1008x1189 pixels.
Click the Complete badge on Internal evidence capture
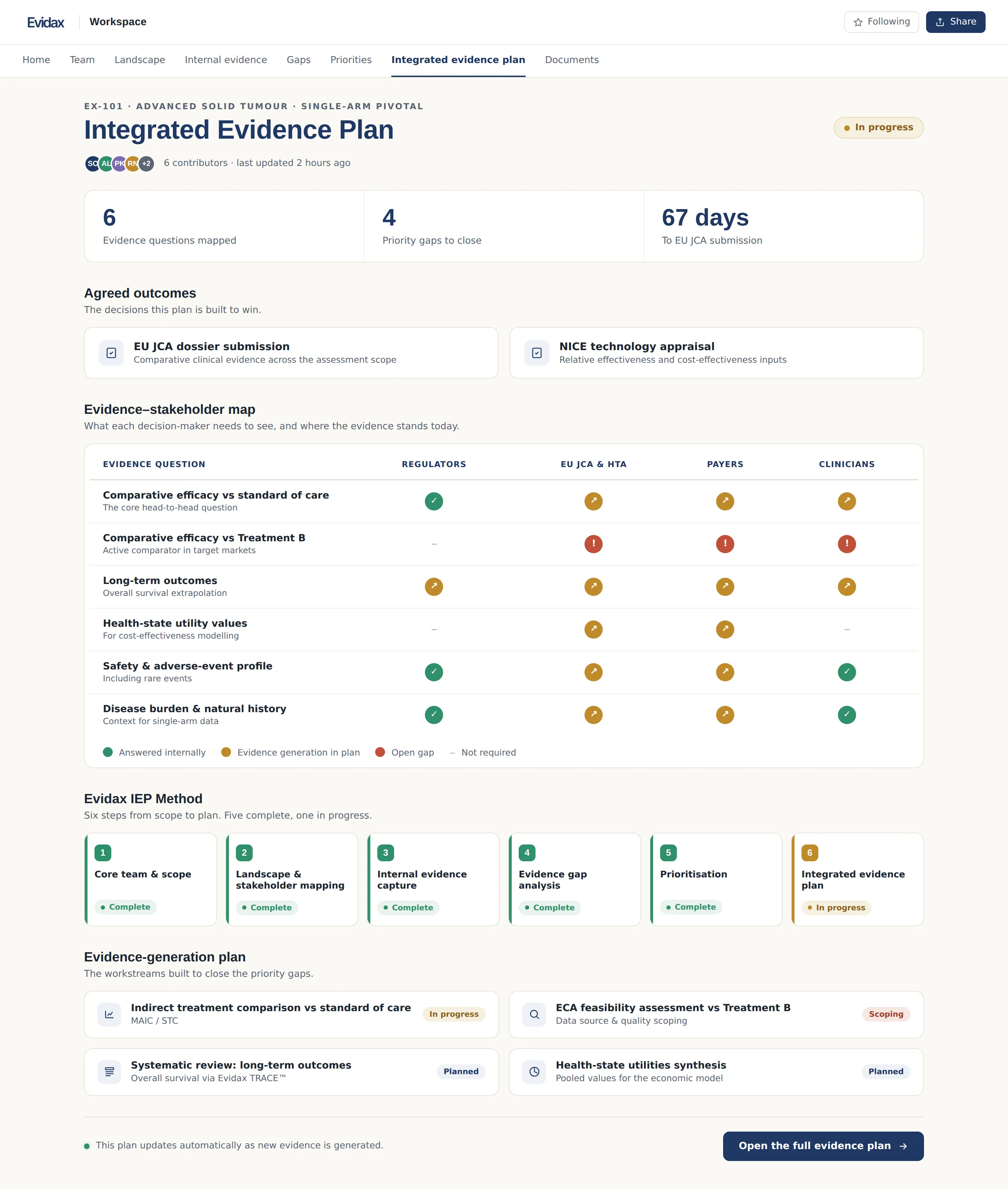coord(408,908)
